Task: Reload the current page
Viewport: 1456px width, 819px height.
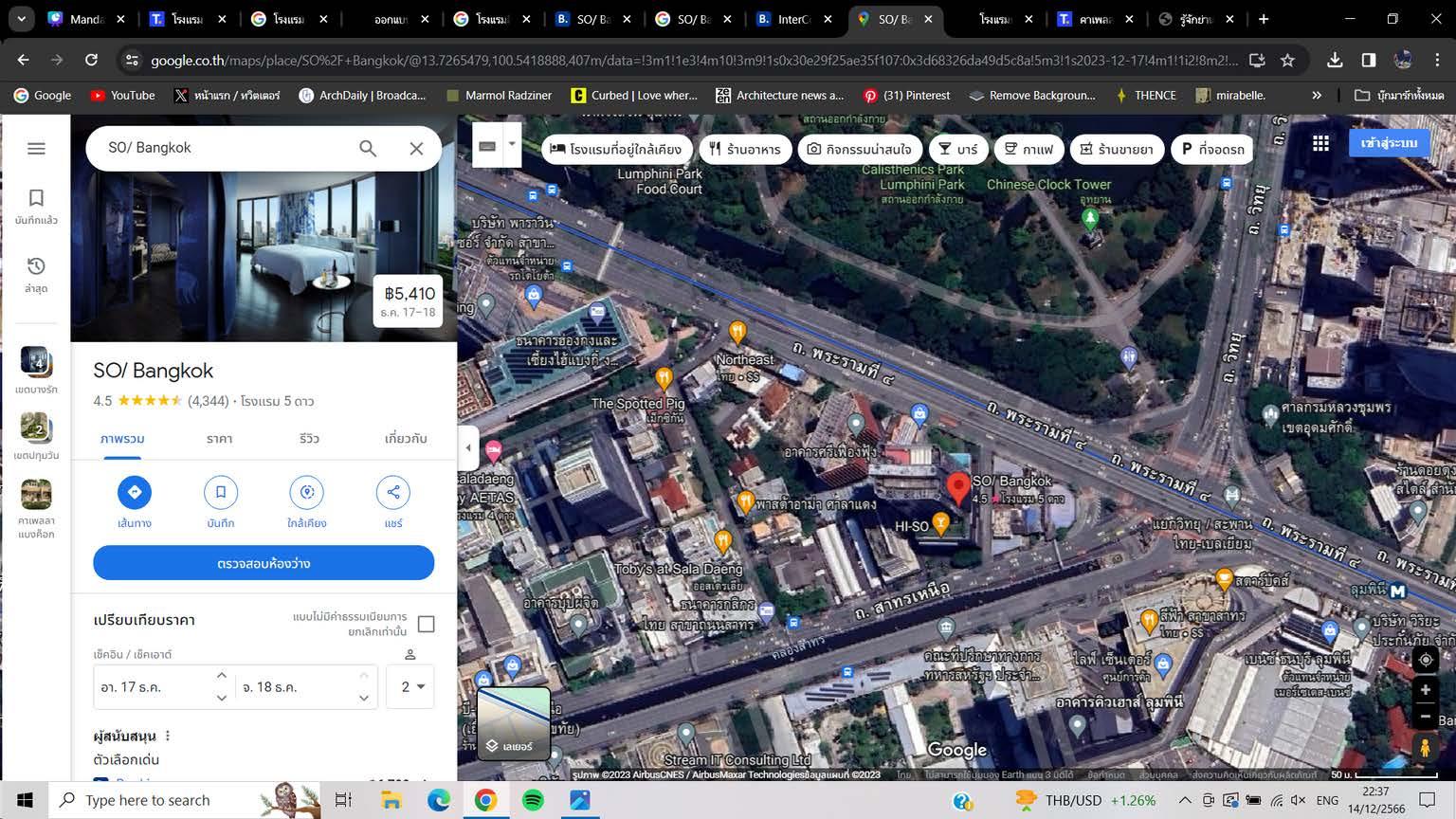Action: (x=91, y=60)
